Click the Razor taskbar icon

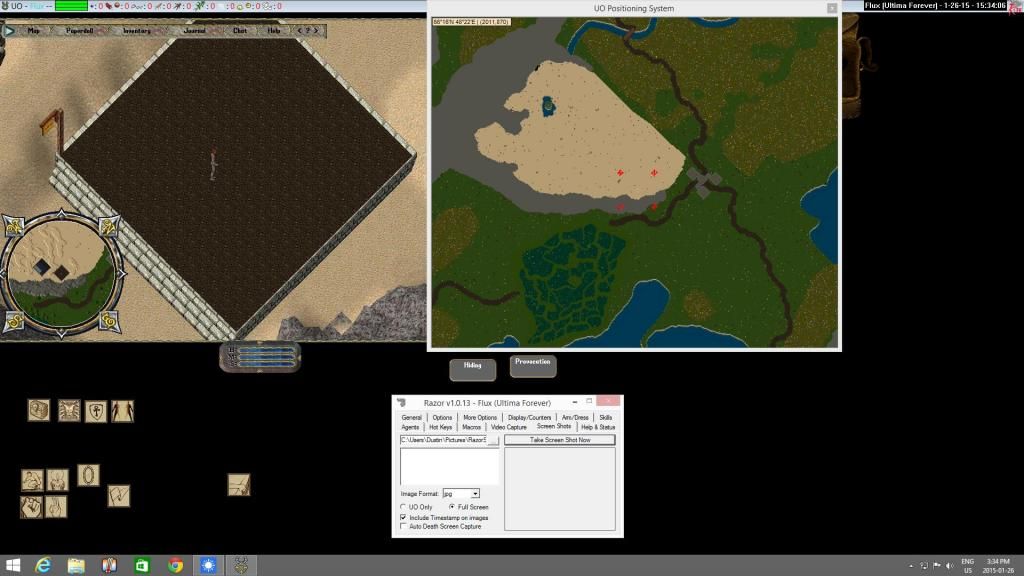[241, 565]
